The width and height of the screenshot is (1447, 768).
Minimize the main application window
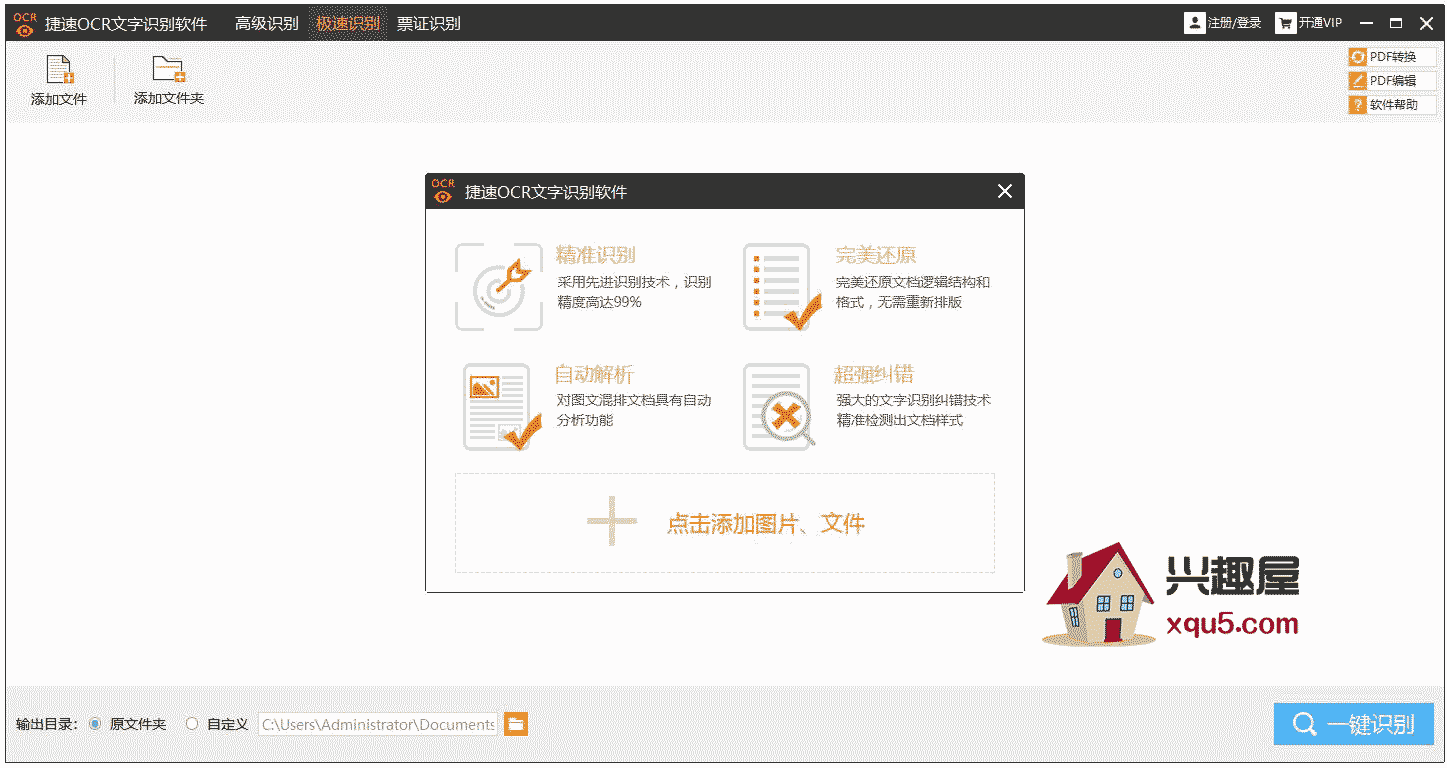1366,23
